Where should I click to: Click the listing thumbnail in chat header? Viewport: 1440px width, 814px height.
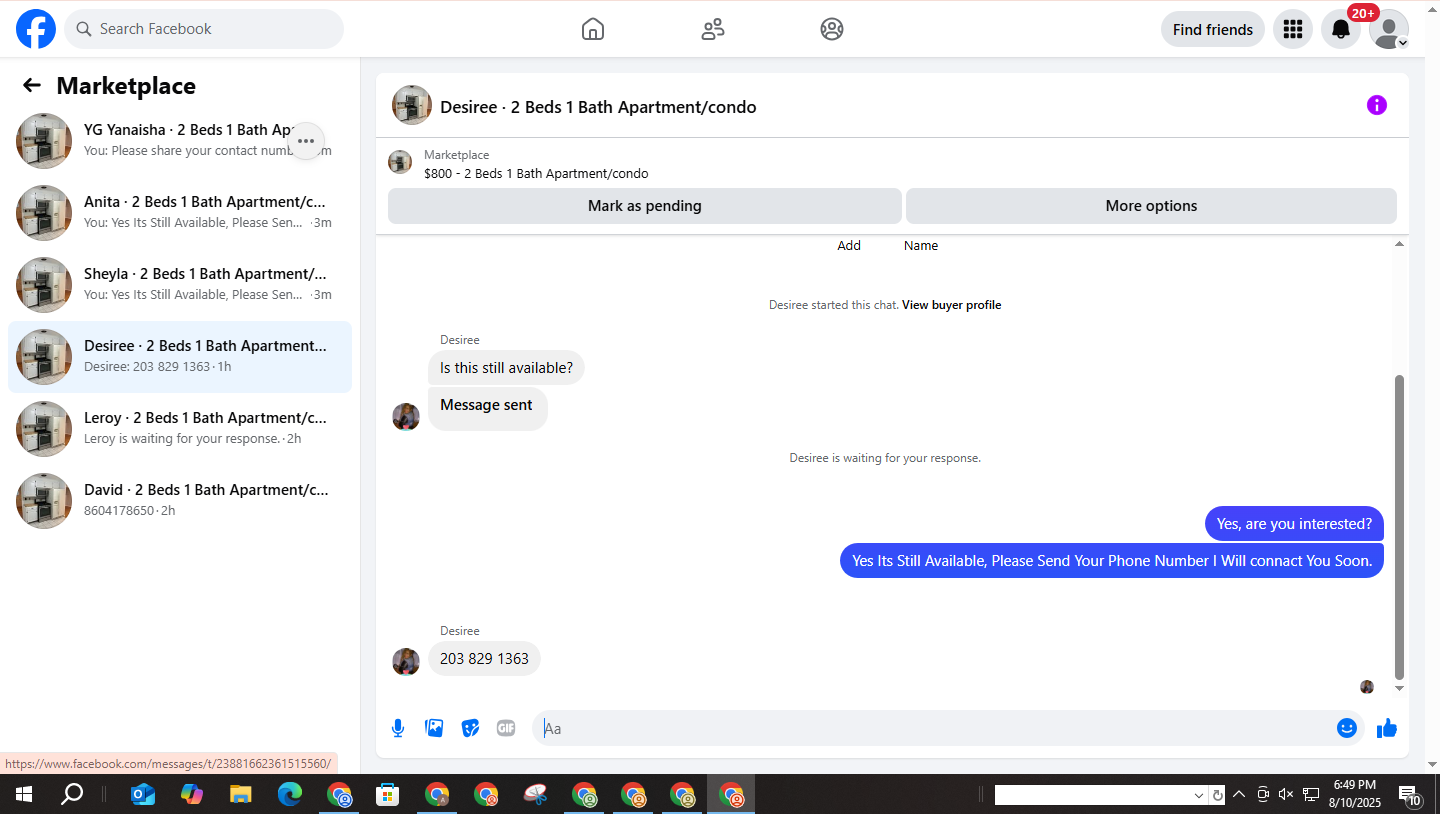pyautogui.click(x=412, y=105)
